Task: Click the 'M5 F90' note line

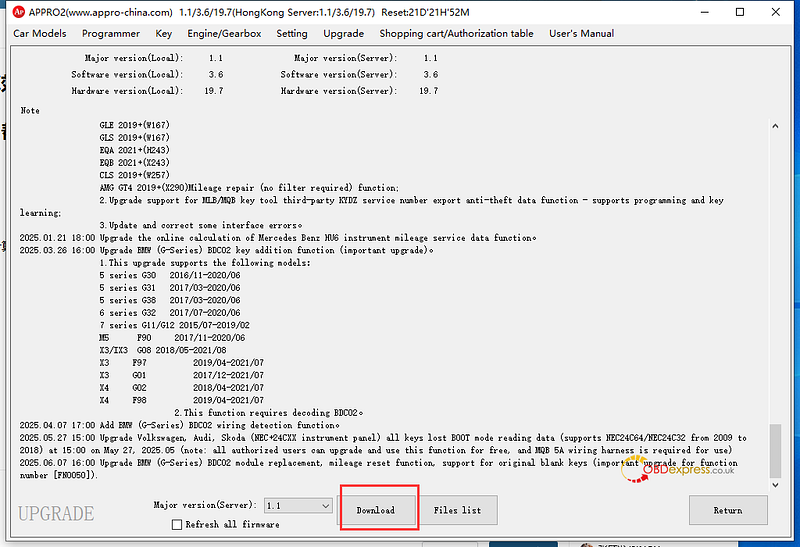Action: (x=172, y=338)
